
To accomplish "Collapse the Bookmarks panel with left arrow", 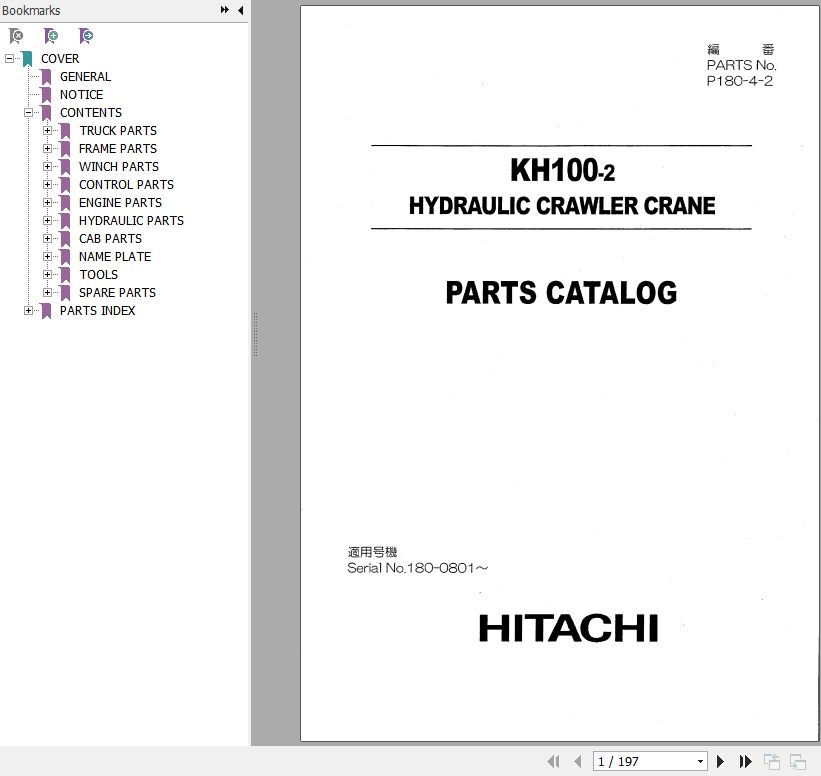I will tap(240, 10).
